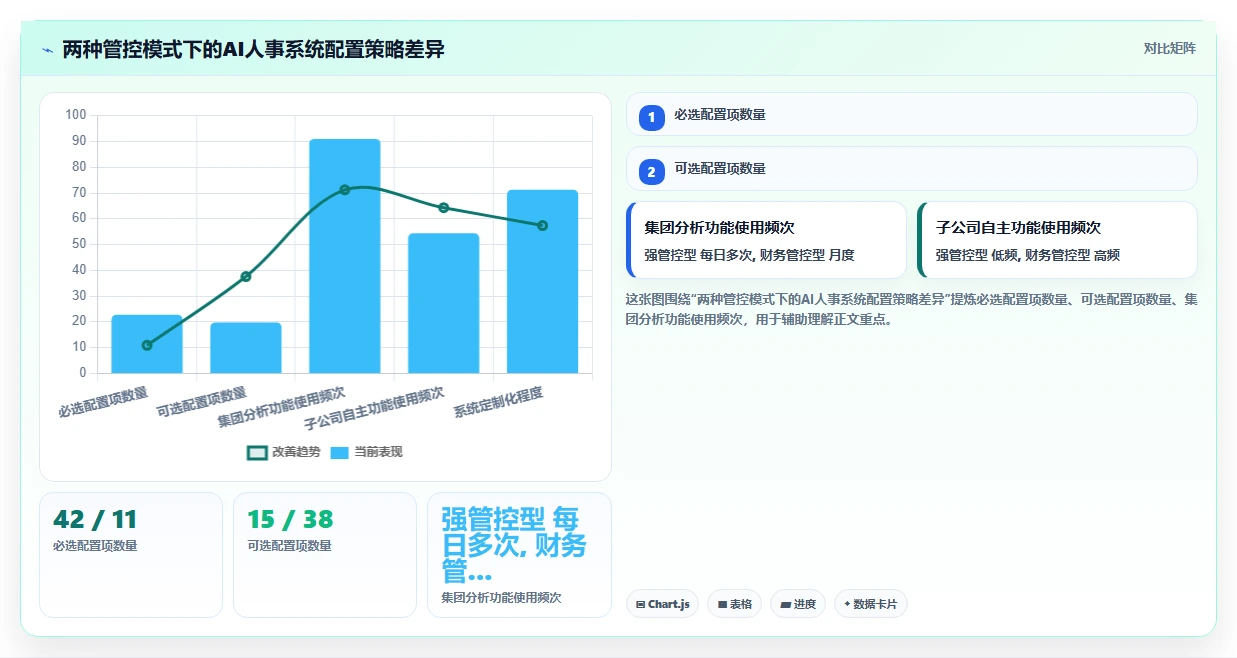The height and width of the screenshot is (658, 1237).
Task: Open the 子公司自主功能使用频次 card
Action: pyautogui.click(x=1057, y=240)
